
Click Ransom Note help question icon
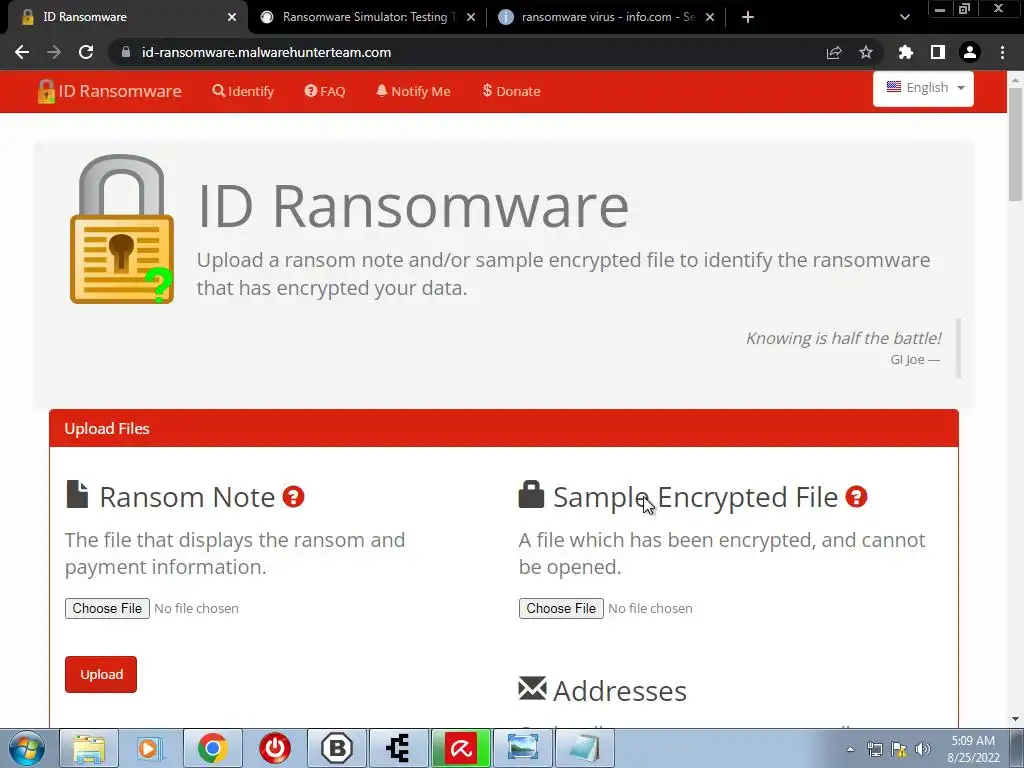point(293,497)
